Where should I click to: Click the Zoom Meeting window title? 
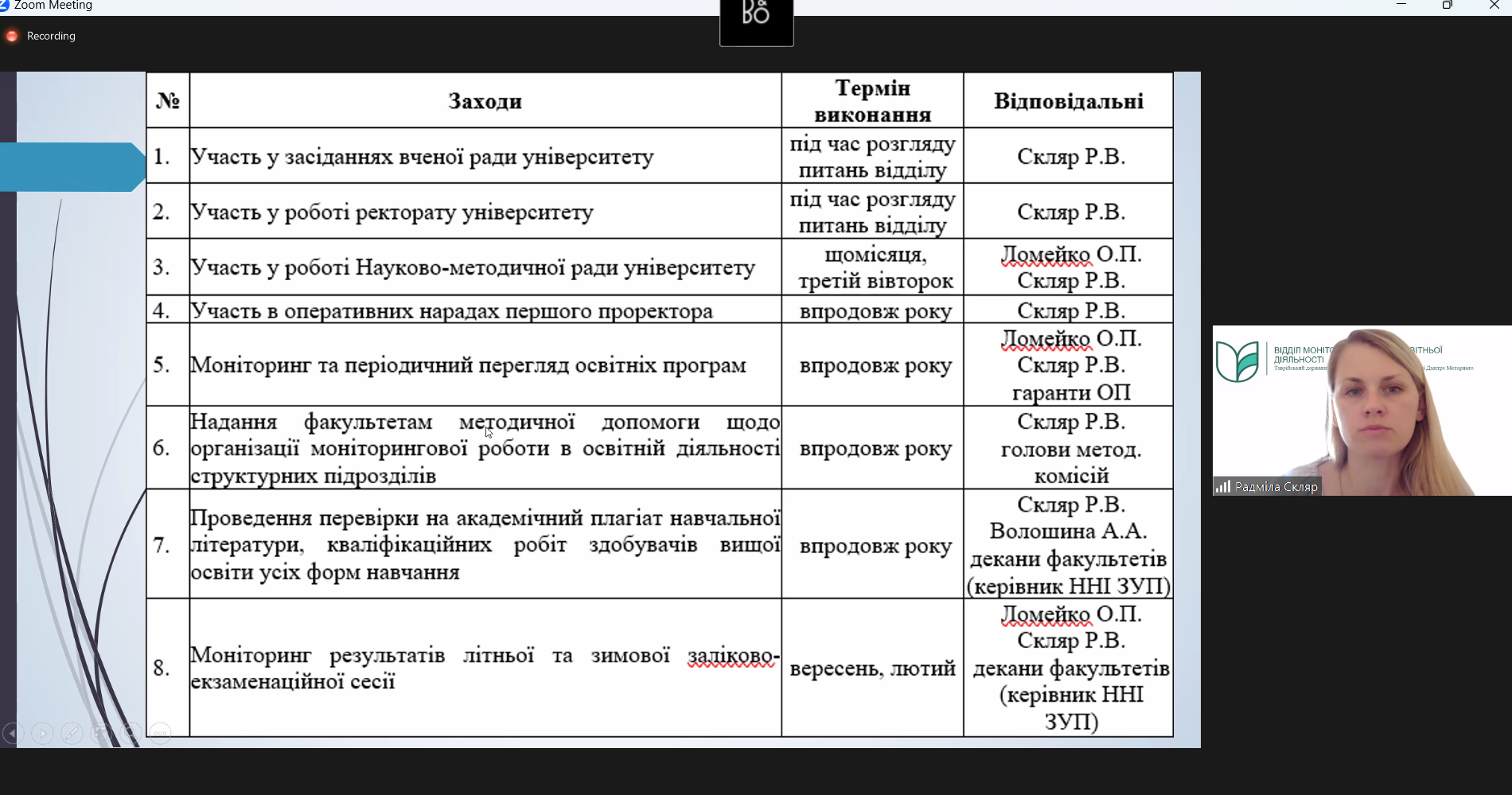(x=53, y=6)
